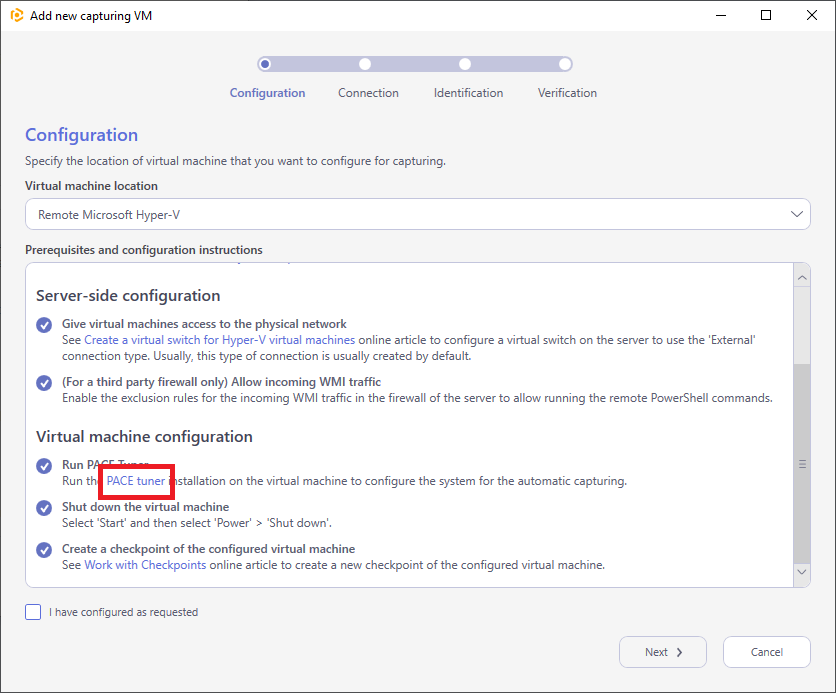Open the PACE tuner link

(136, 481)
